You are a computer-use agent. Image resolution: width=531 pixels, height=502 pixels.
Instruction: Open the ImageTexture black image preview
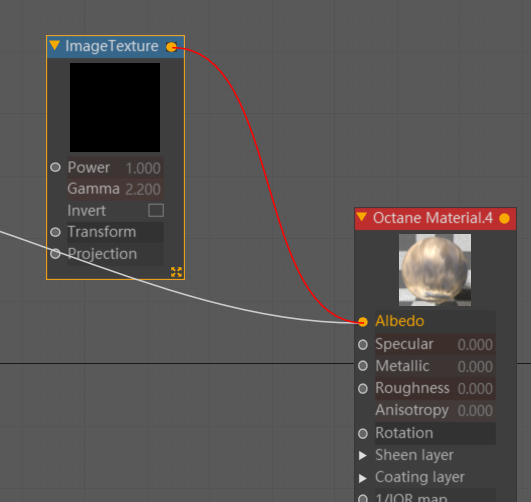coord(115,107)
